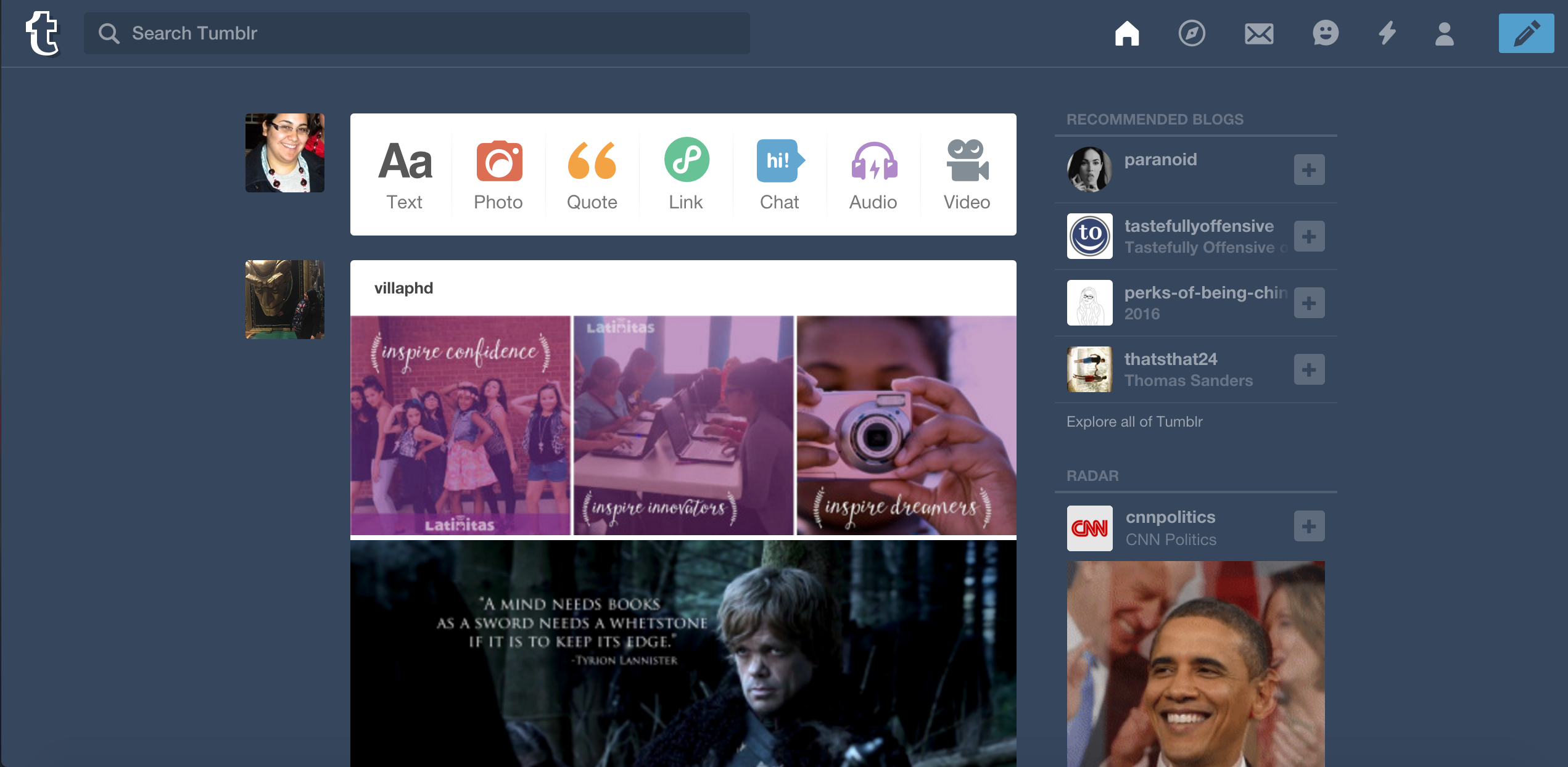Open the Tyrion Lannister quote image
1568x767 pixels.
(x=683, y=654)
